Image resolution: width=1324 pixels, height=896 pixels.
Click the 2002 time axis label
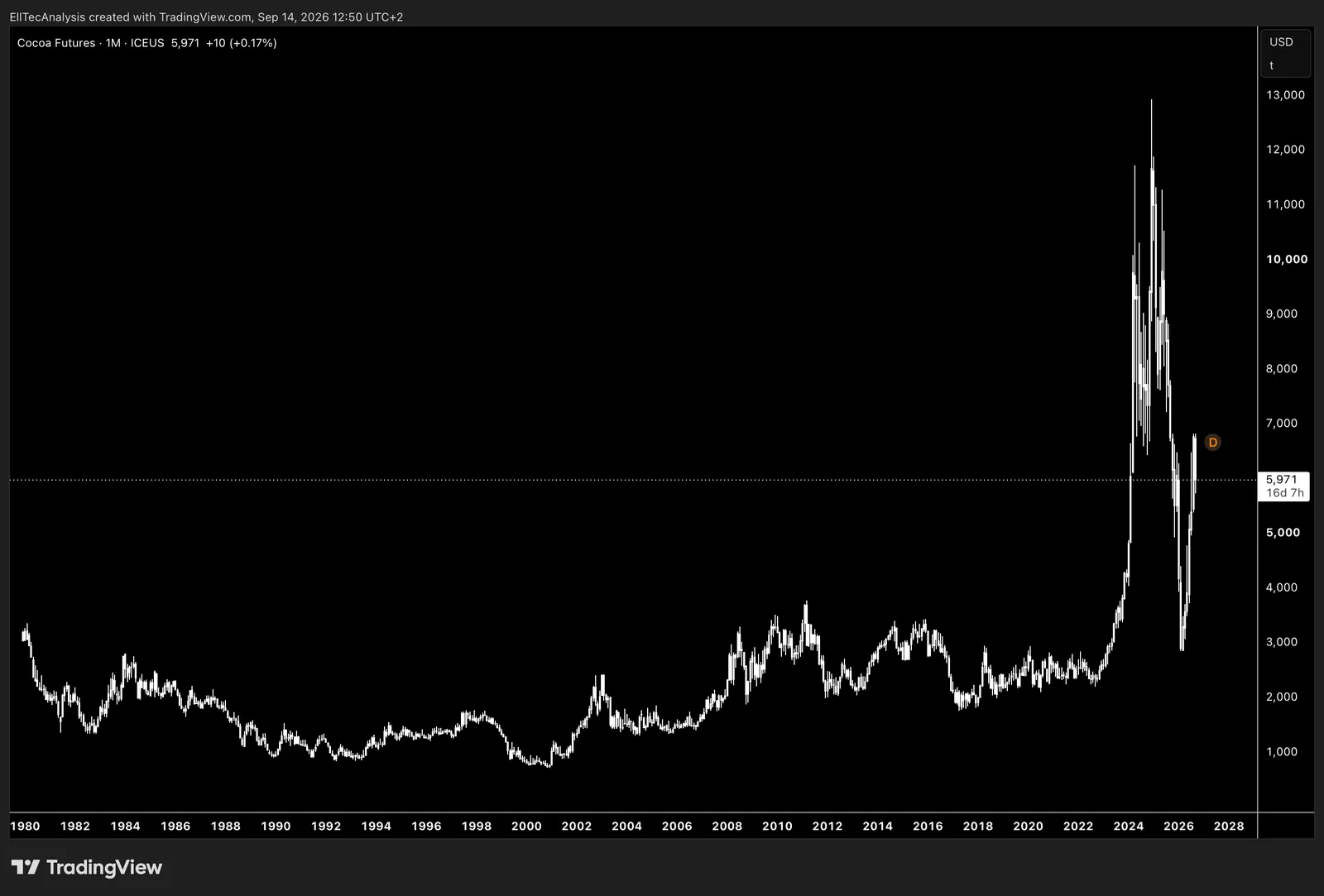click(x=577, y=826)
